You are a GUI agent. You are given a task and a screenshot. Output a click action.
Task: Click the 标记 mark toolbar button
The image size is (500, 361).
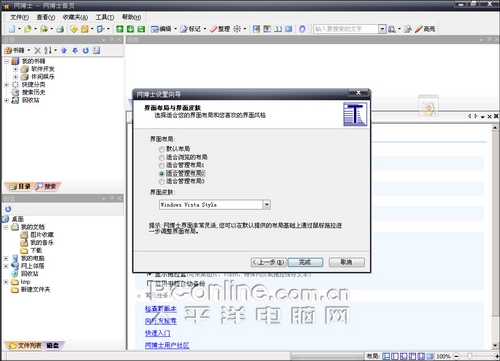point(191,29)
